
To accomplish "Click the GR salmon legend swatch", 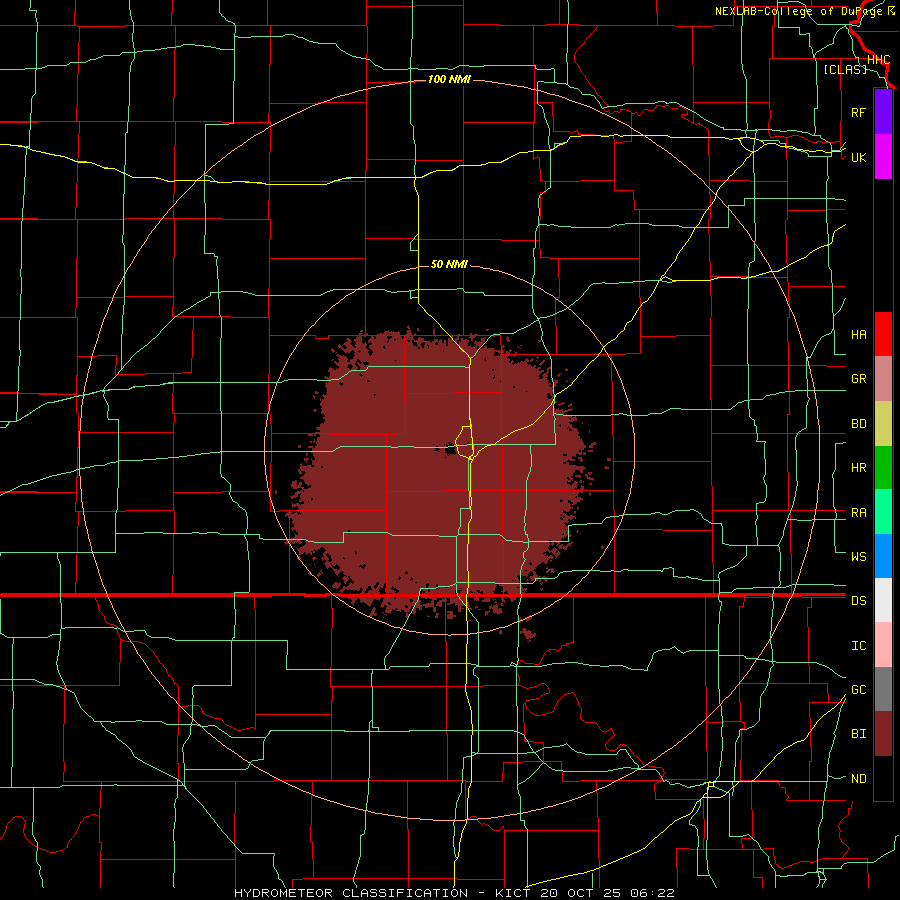I will (883, 379).
